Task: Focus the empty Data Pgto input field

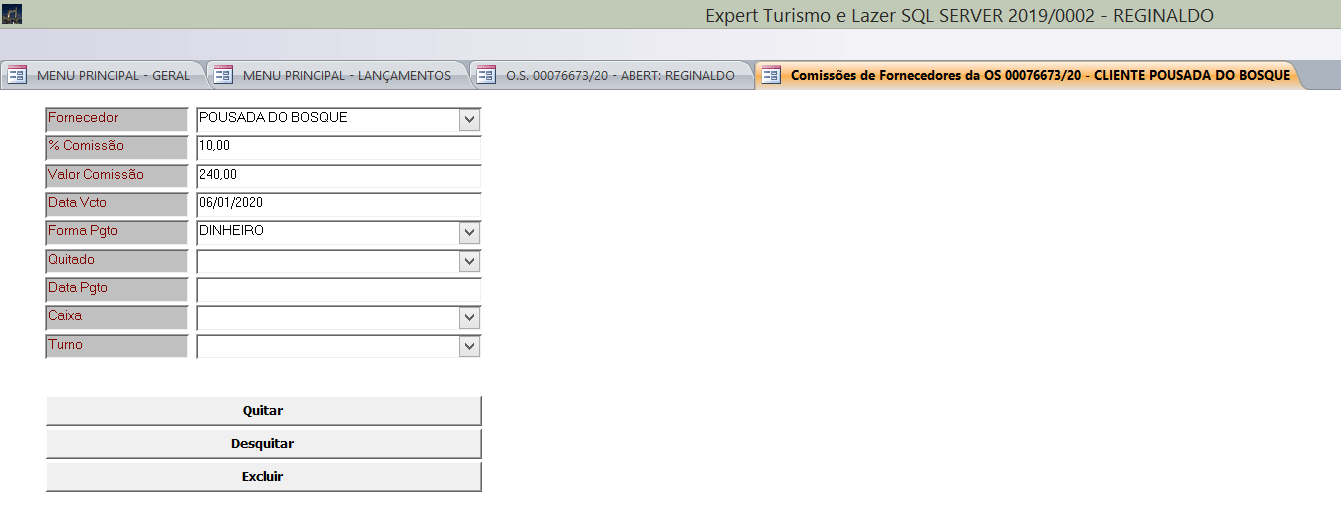Action: (x=338, y=289)
